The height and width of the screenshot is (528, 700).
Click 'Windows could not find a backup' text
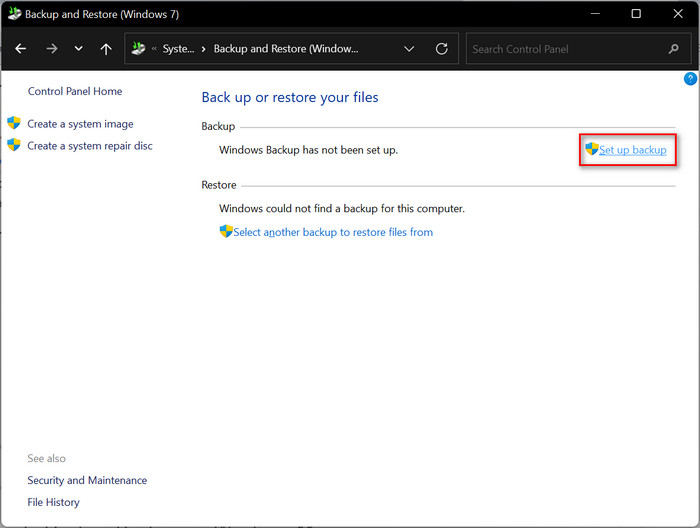(x=342, y=208)
